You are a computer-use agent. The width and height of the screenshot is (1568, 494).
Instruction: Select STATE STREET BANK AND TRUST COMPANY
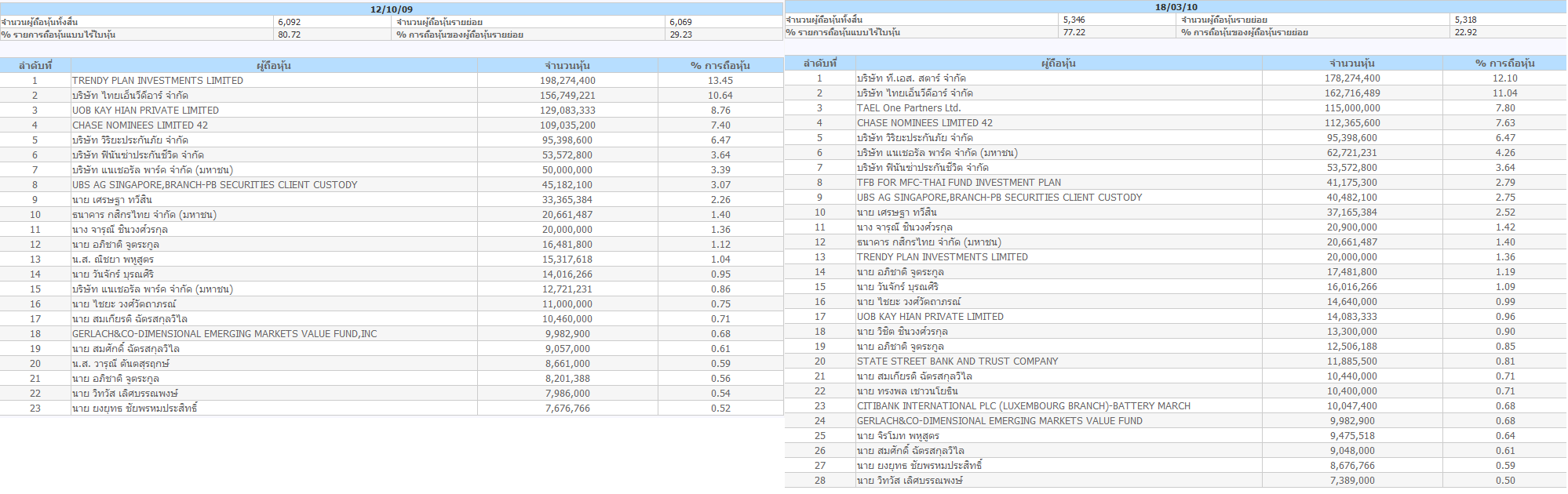point(957,361)
